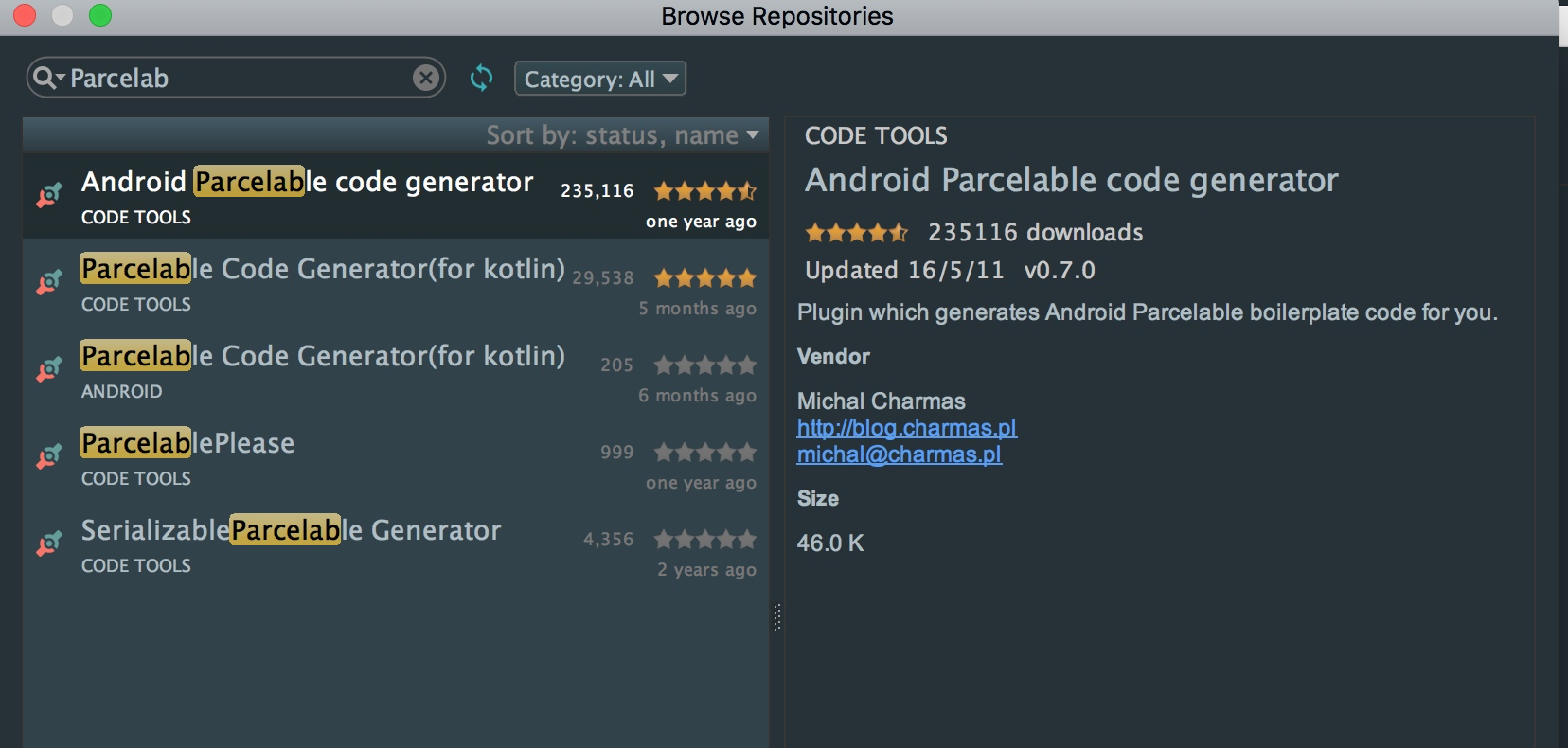Screen dimensions: 1568x748
Task: Click the 235,116 download count in the list
Action: coord(597,191)
